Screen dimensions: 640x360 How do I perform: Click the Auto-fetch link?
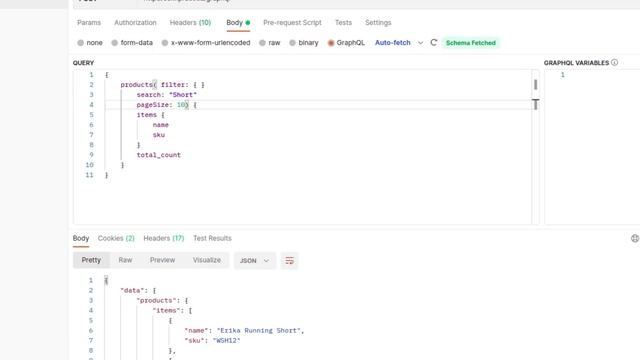(x=393, y=42)
